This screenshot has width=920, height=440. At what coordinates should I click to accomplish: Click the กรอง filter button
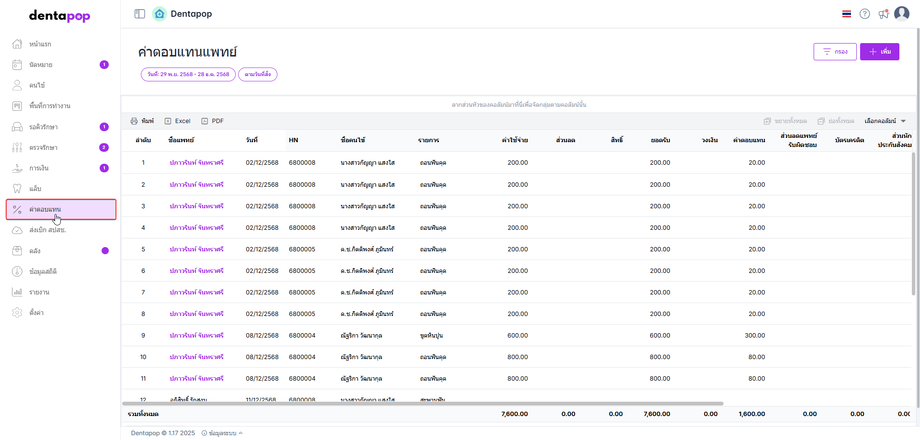(834, 52)
